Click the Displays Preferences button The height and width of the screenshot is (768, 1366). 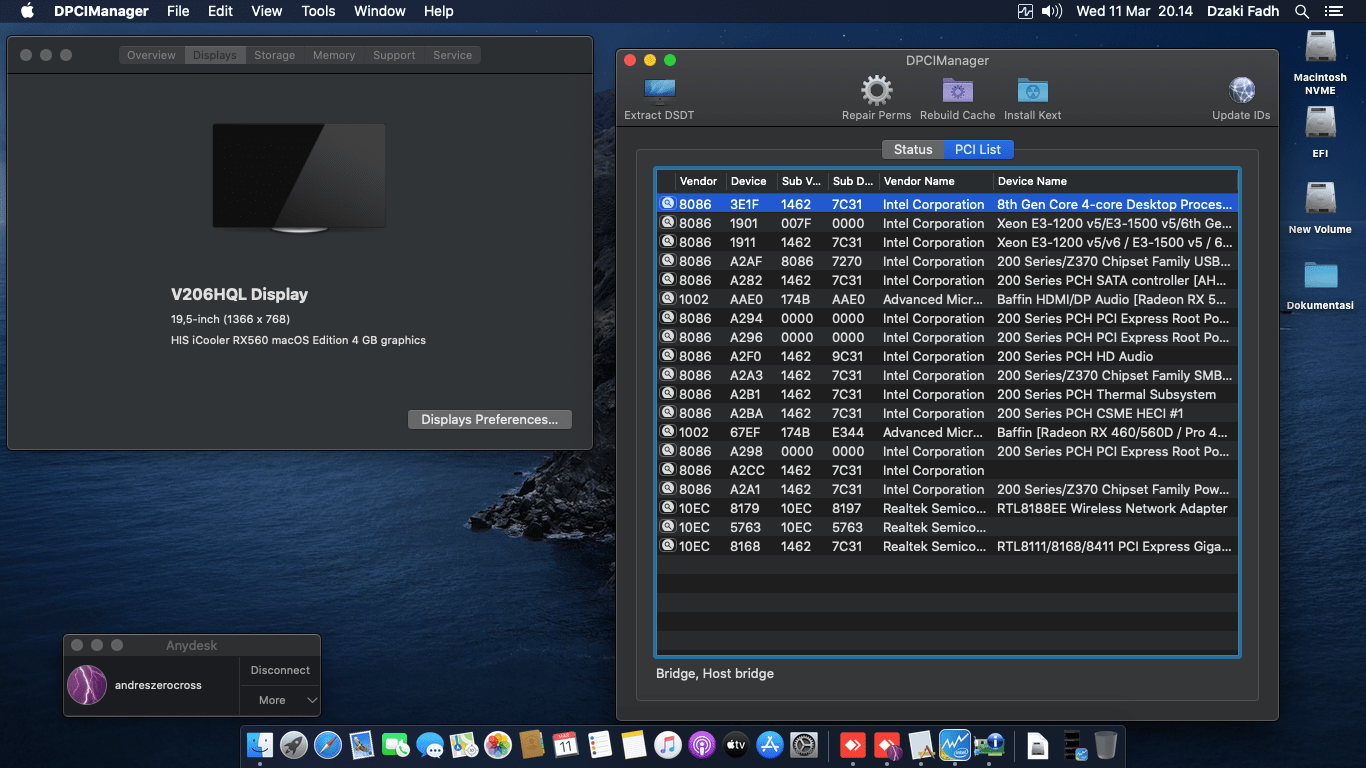(x=489, y=419)
